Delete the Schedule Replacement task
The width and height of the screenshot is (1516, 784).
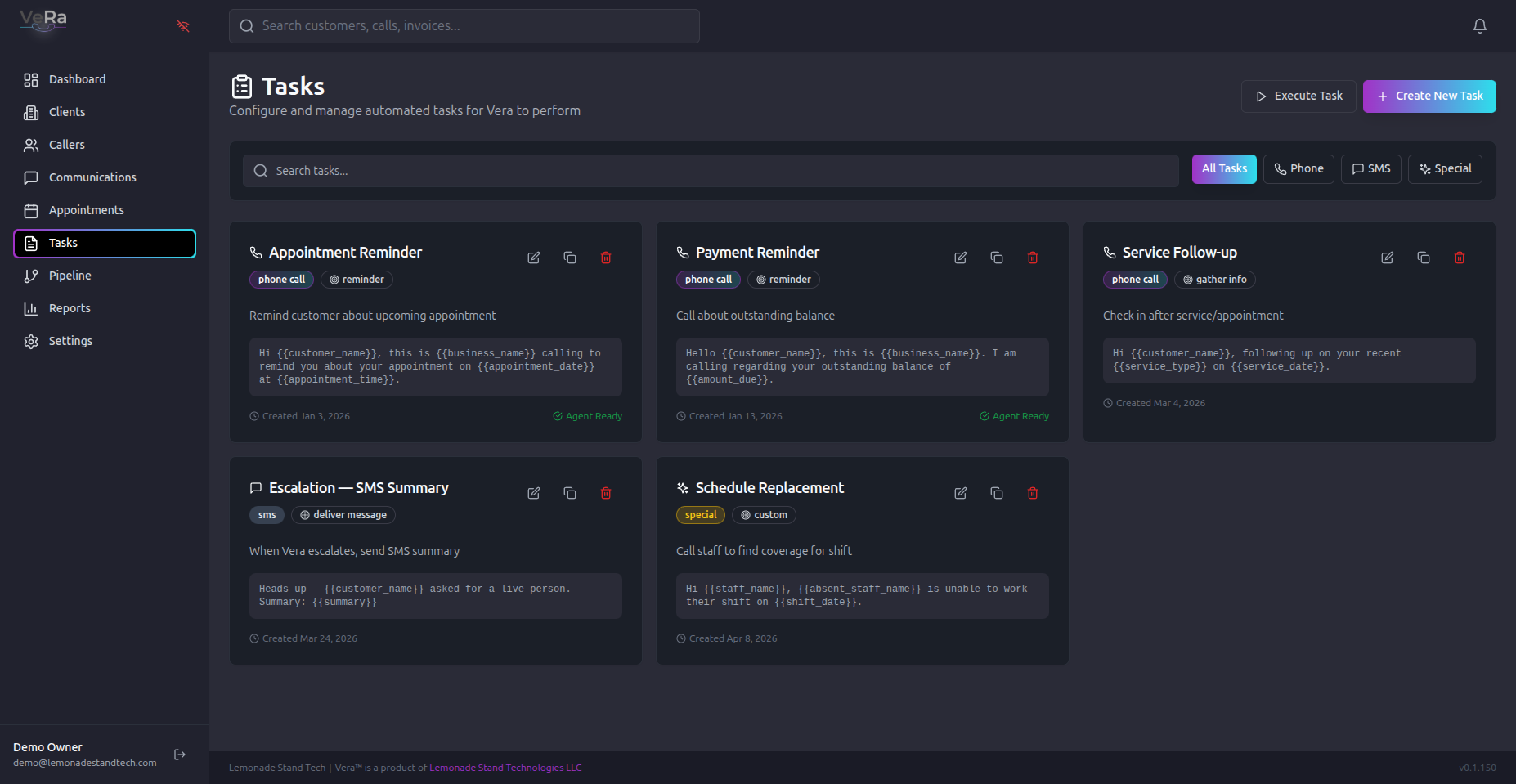[x=1033, y=493]
